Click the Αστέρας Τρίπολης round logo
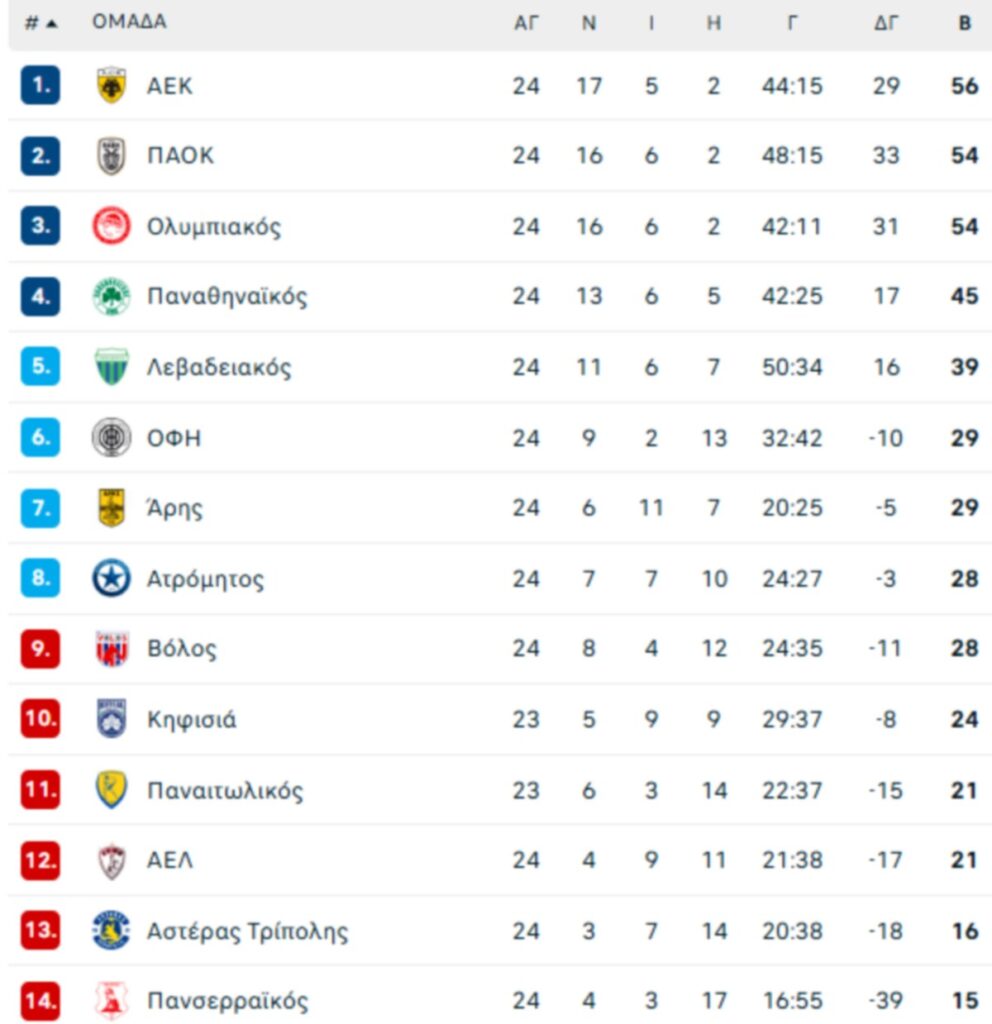Screen dimensions: 992x1024 click(111, 931)
